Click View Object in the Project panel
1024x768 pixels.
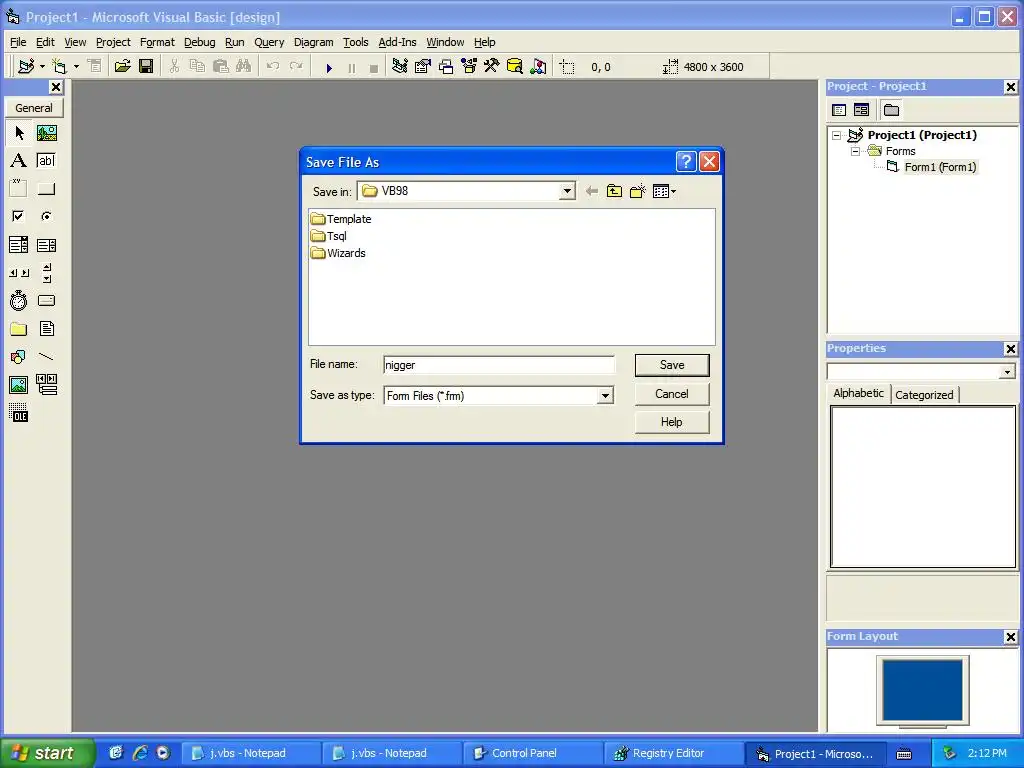[861, 110]
